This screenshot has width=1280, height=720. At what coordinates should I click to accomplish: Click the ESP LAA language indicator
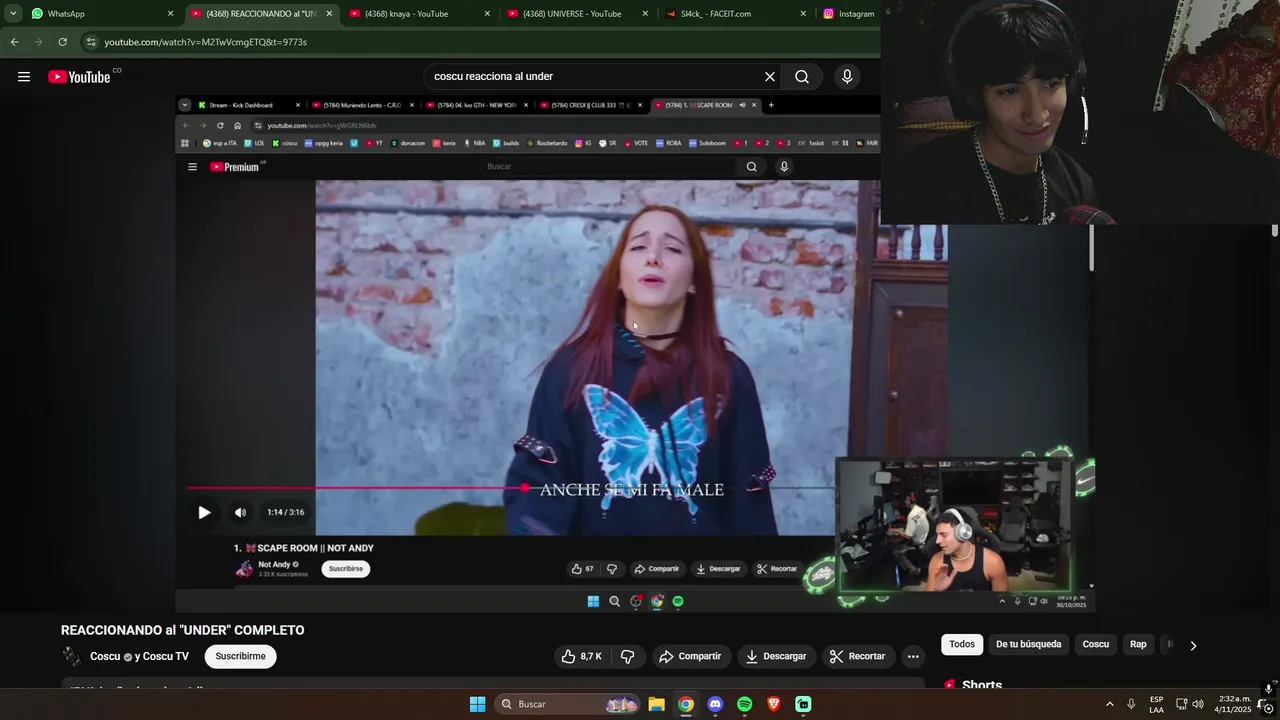pos(1156,704)
